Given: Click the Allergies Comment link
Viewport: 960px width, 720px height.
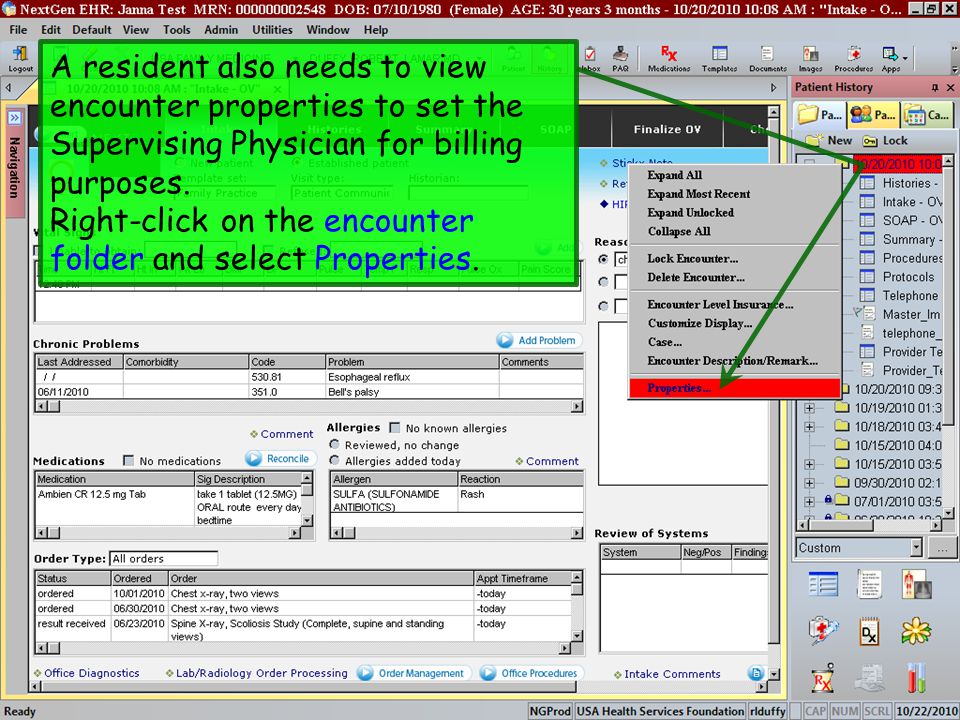Looking at the screenshot, I should tap(552, 461).
